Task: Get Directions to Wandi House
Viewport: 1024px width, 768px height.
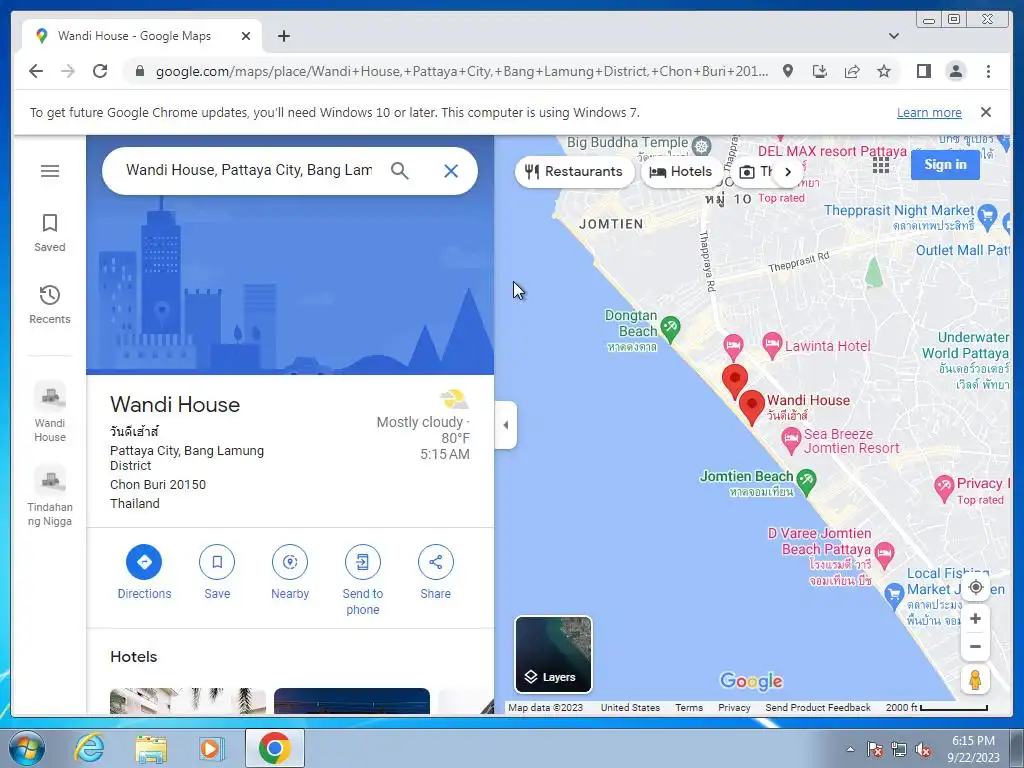Action: tap(144, 573)
